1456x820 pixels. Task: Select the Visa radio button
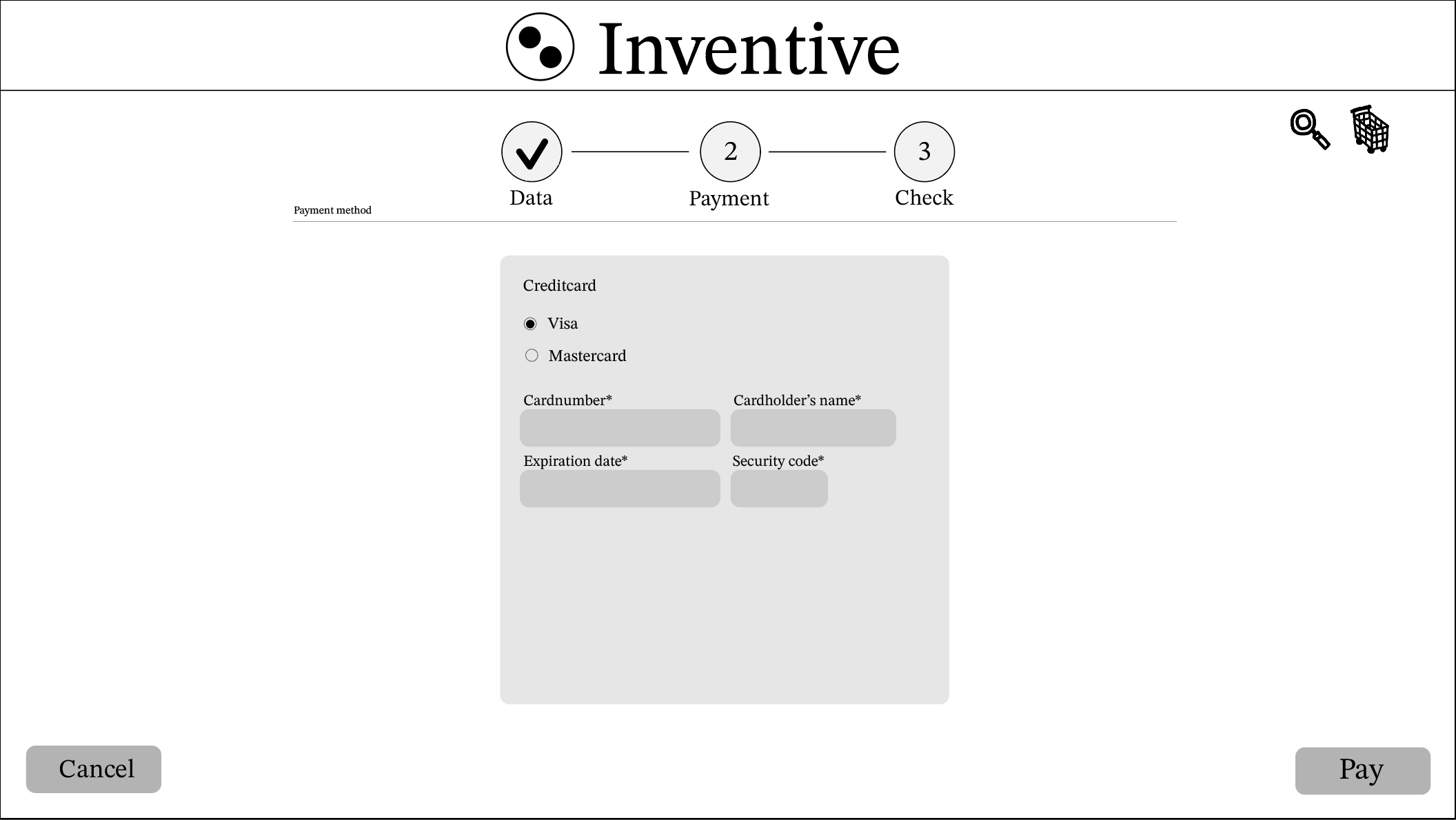click(x=530, y=324)
